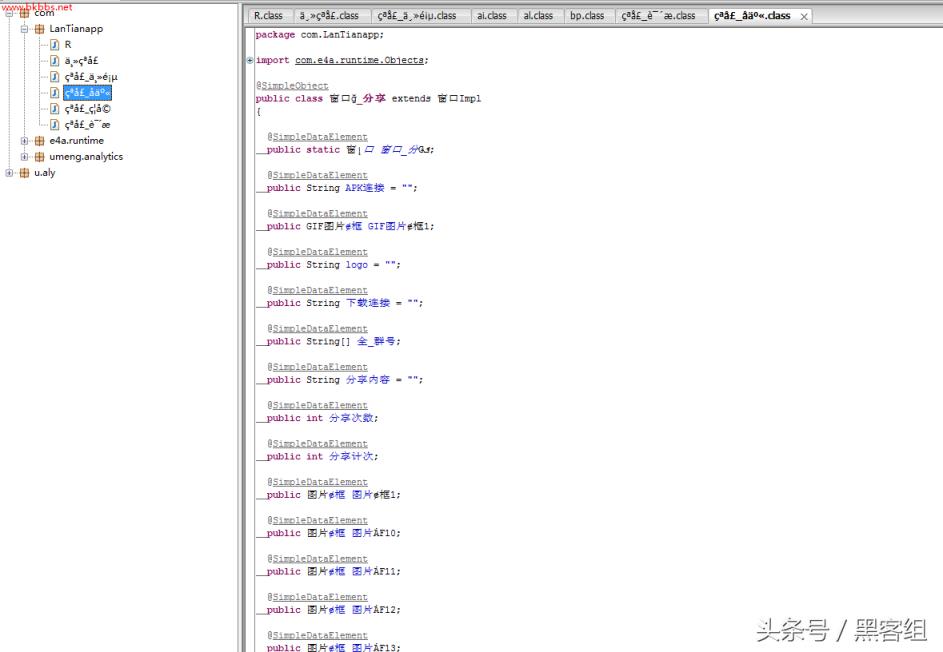Collapse the LanTianapp package node
Image resolution: width=943 pixels, height=652 pixels.
coord(24,29)
